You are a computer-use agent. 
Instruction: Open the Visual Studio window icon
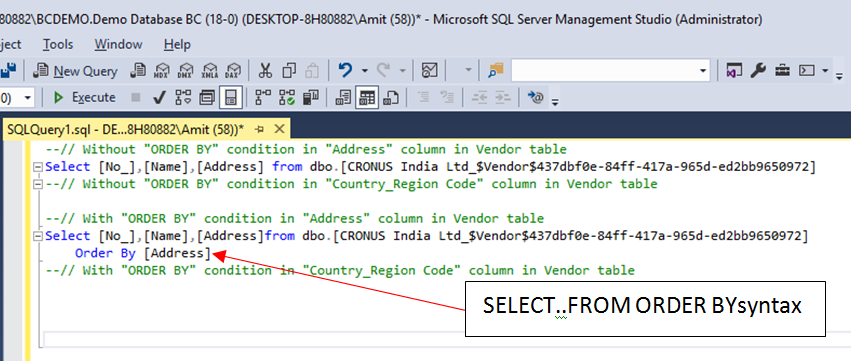[x=734, y=71]
